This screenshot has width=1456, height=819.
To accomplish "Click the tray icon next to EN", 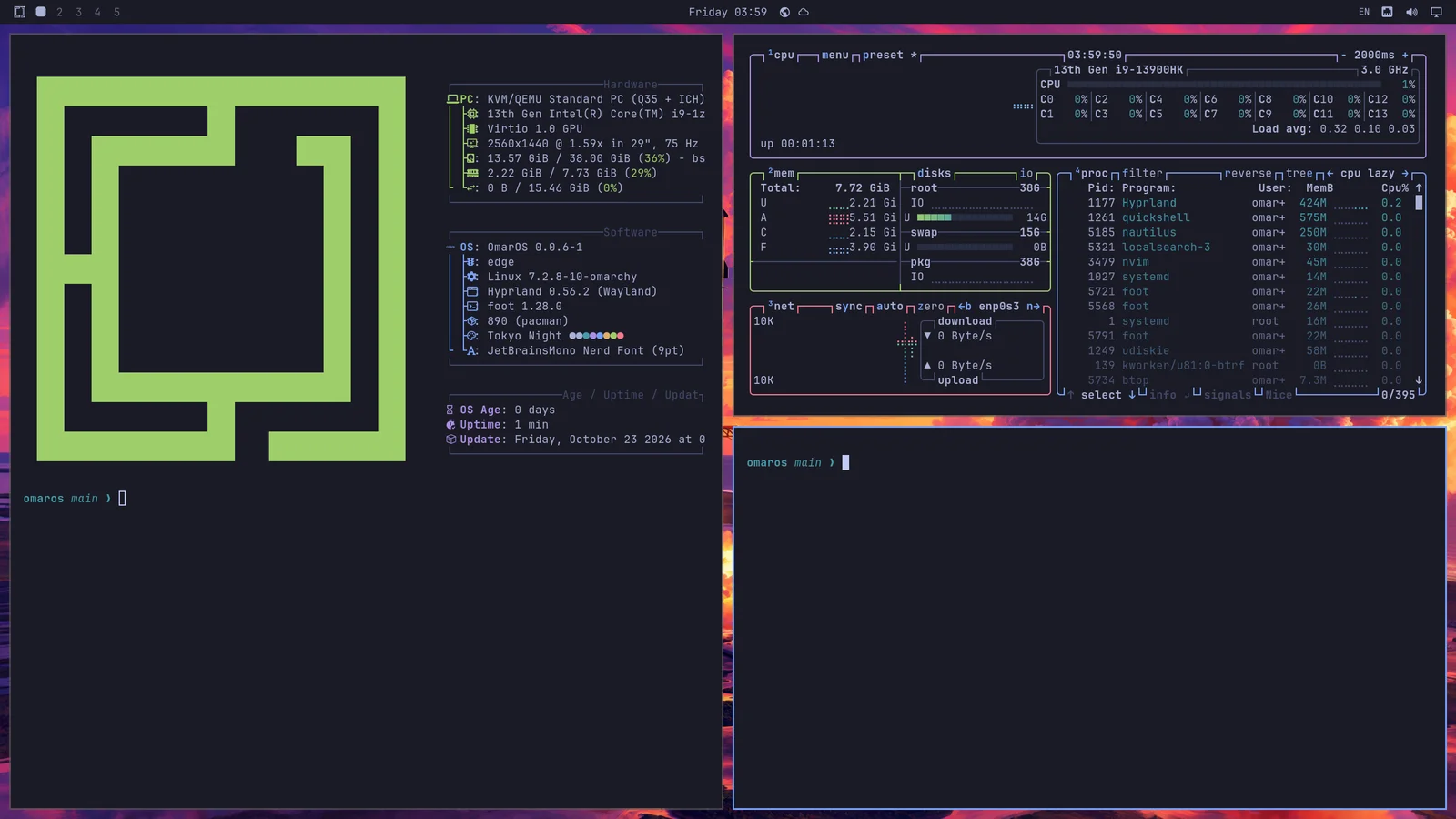I will (x=1387, y=12).
